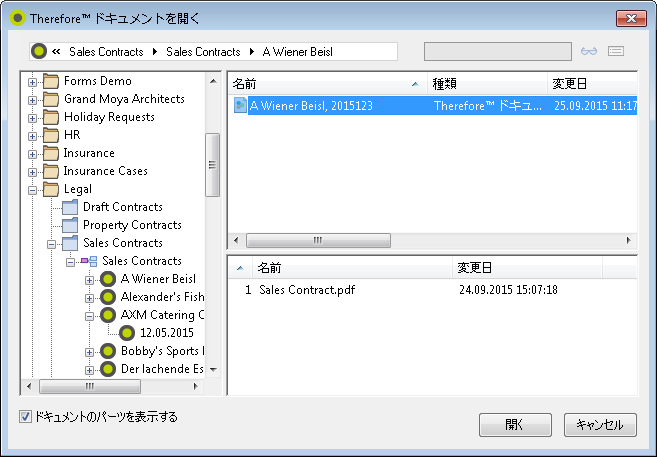Viewport: 657px width, 457px height.
Task: Collapse the Legal folder node
Action: tap(32, 190)
